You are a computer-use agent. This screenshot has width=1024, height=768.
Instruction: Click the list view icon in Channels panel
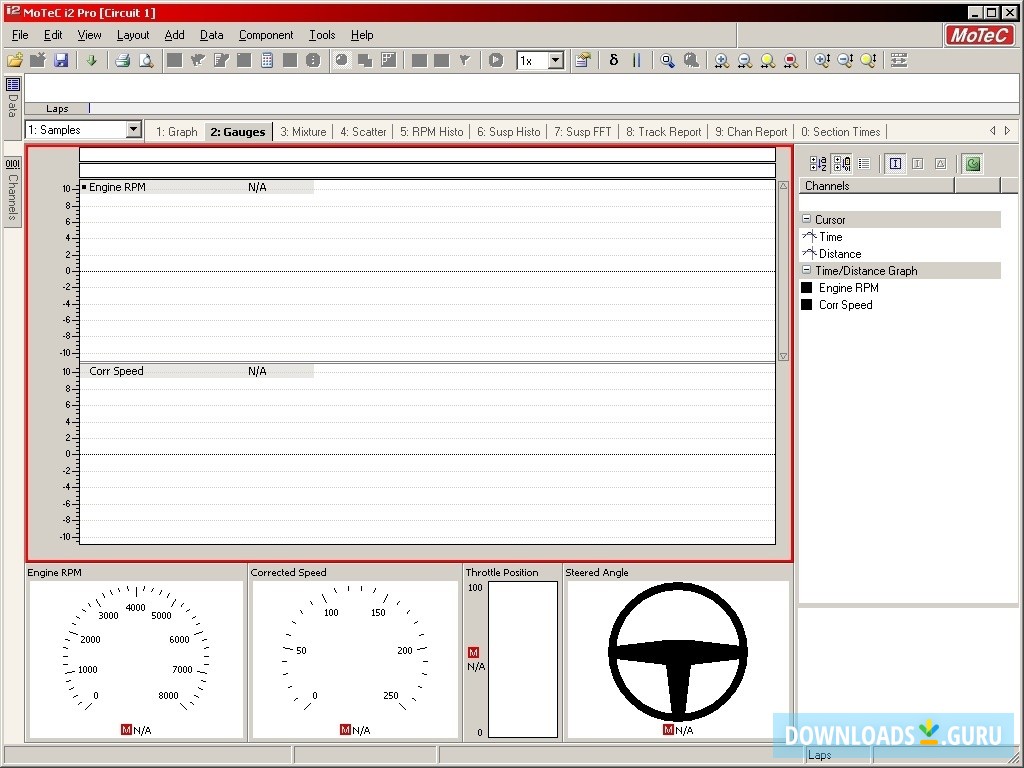point(864,163)
